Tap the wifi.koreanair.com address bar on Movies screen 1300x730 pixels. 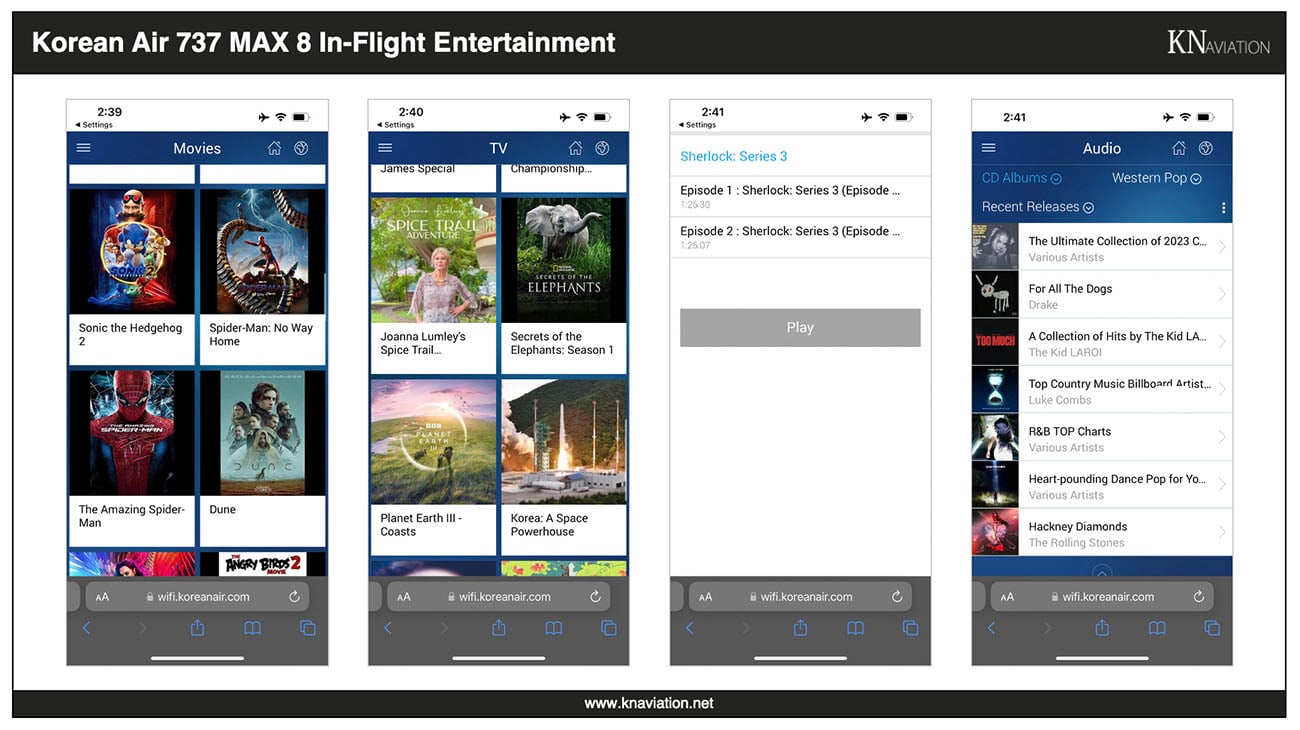[x=197, y=597]
